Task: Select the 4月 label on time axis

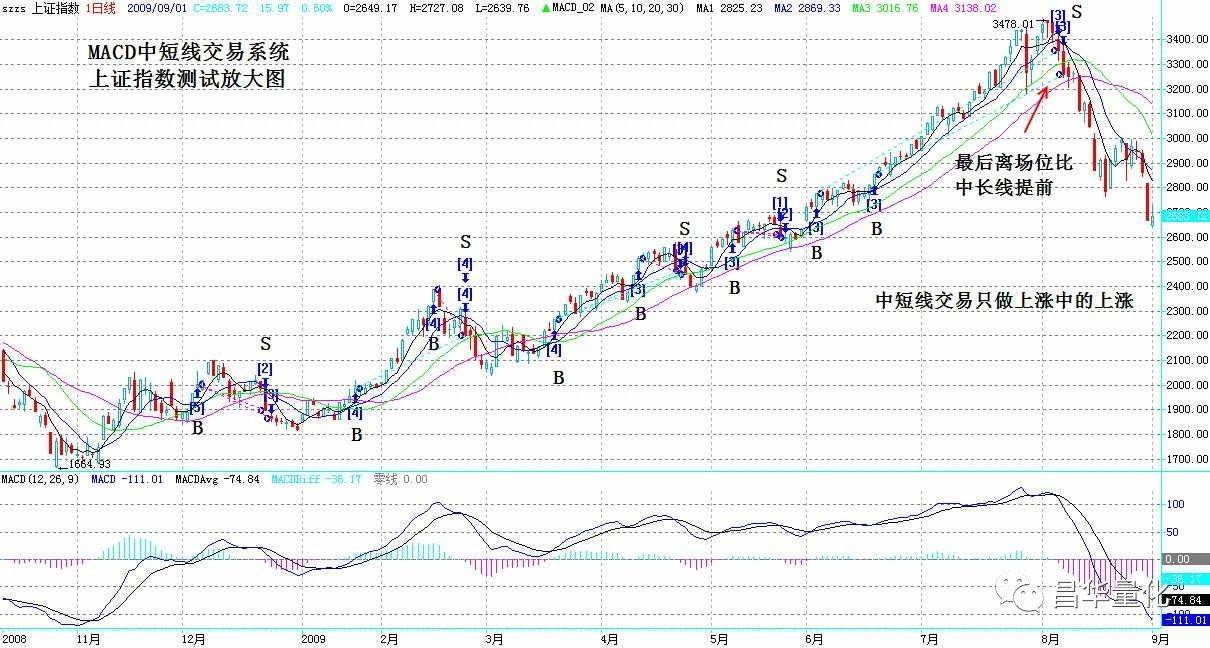Action: click(610, 638)
